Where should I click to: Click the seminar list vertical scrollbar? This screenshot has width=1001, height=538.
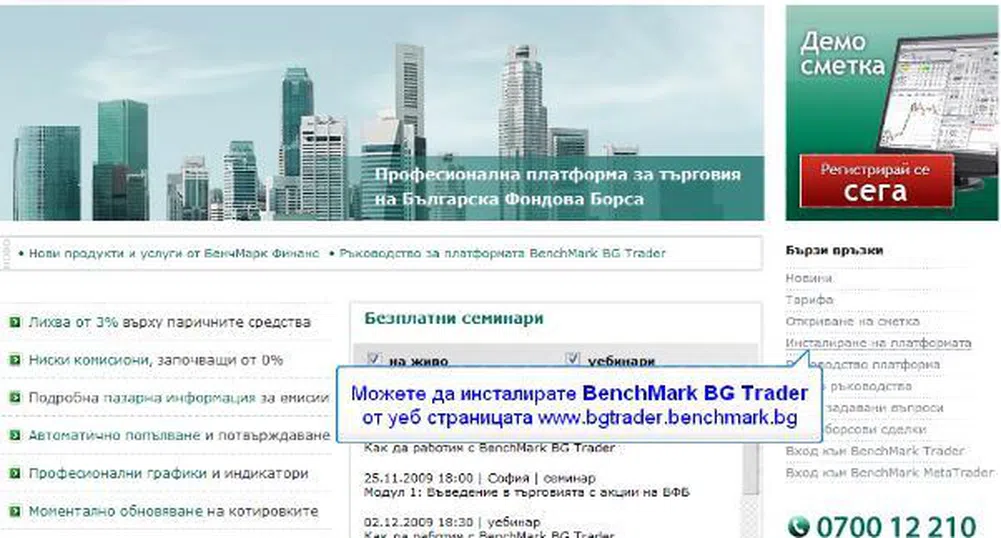[x=751, y=490]
